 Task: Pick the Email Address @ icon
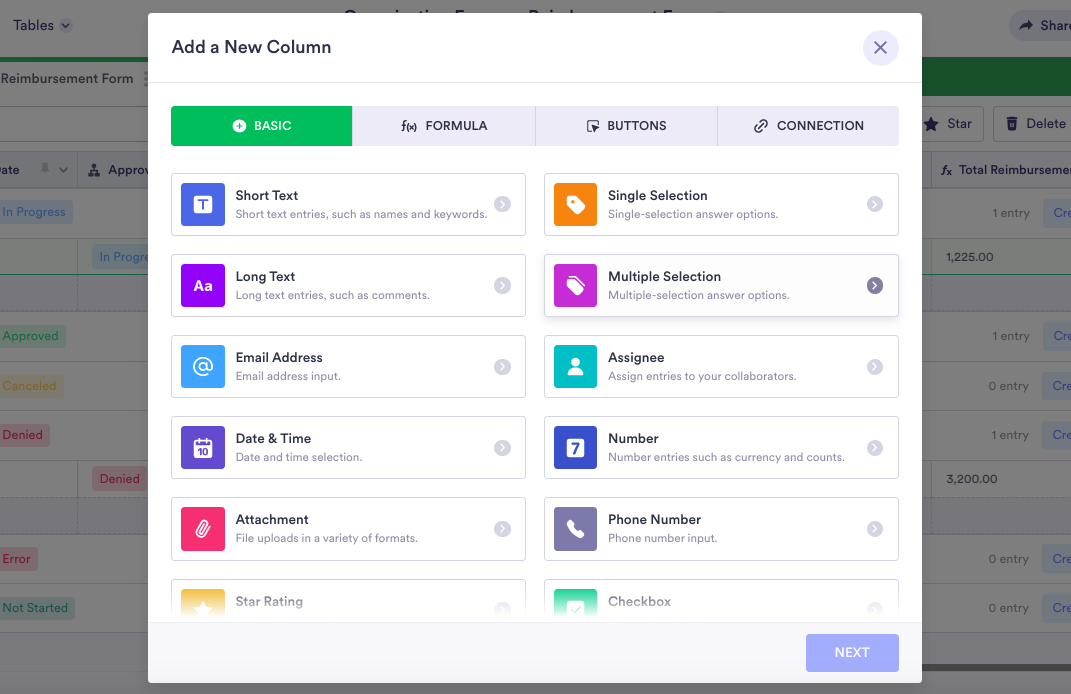pos(203,367)
